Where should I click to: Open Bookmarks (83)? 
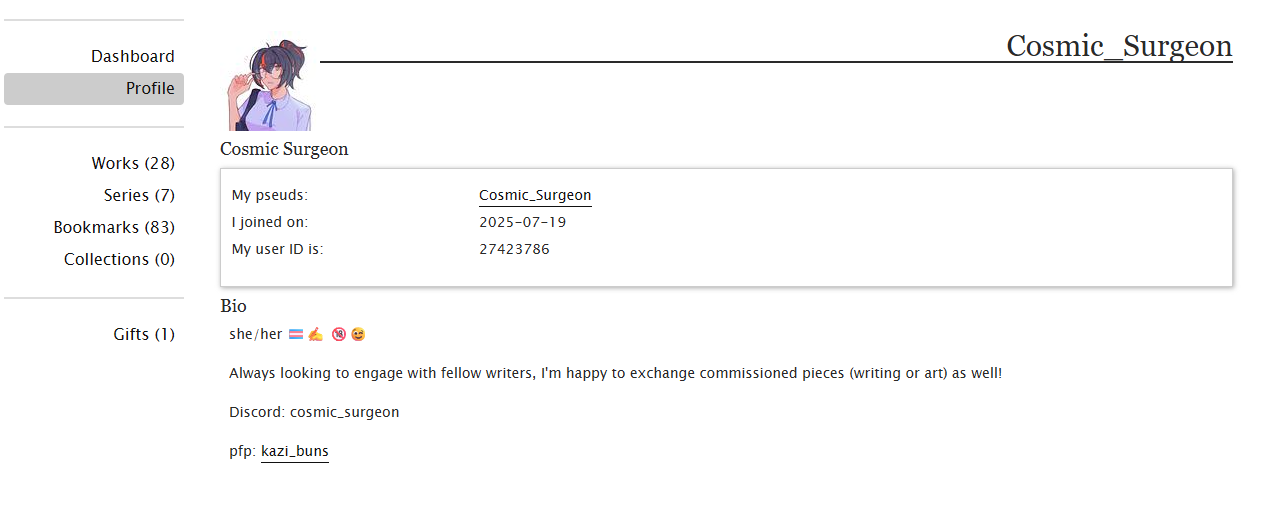pos(114,227)
